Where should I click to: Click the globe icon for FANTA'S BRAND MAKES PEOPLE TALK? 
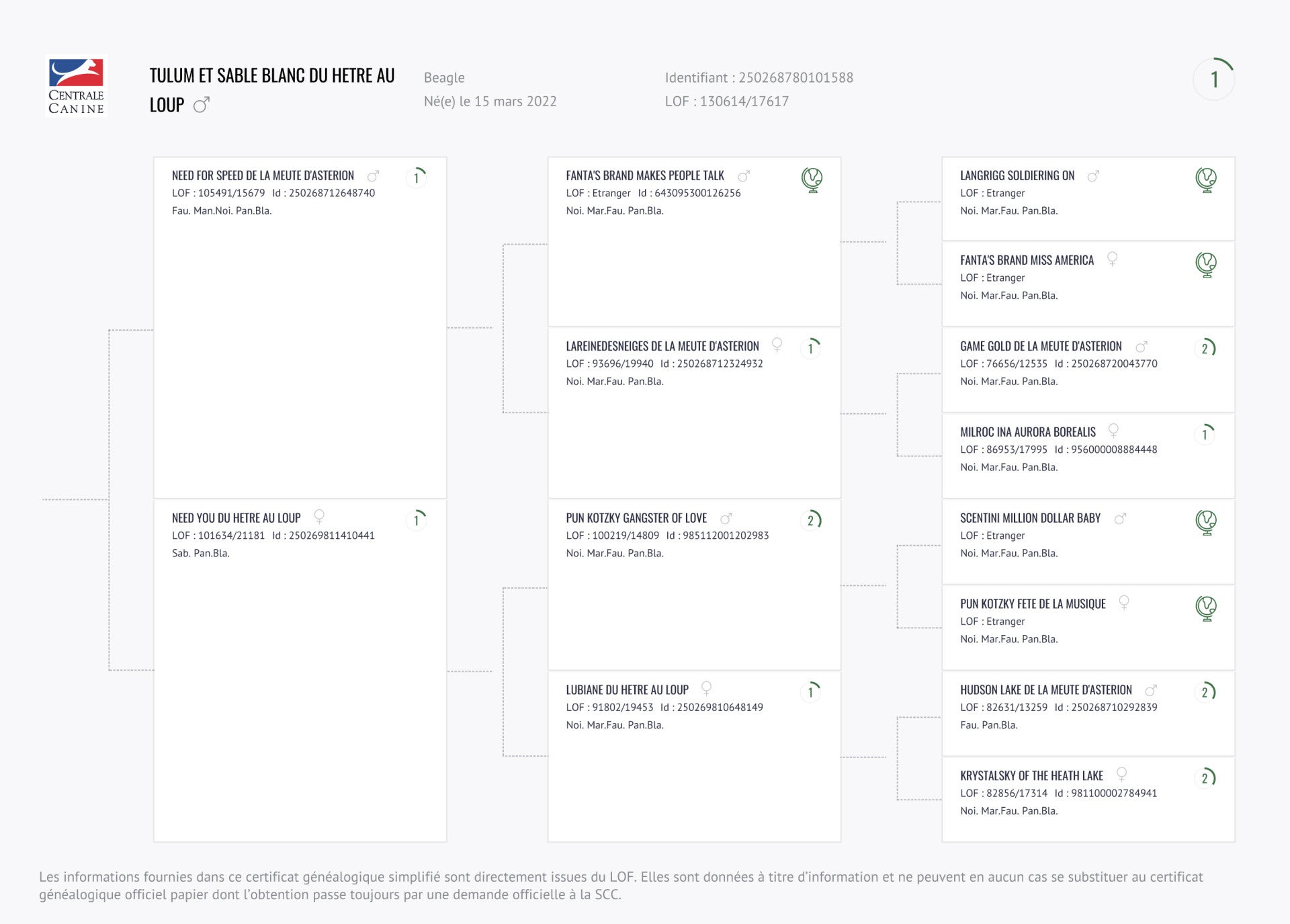pos(812,179)
